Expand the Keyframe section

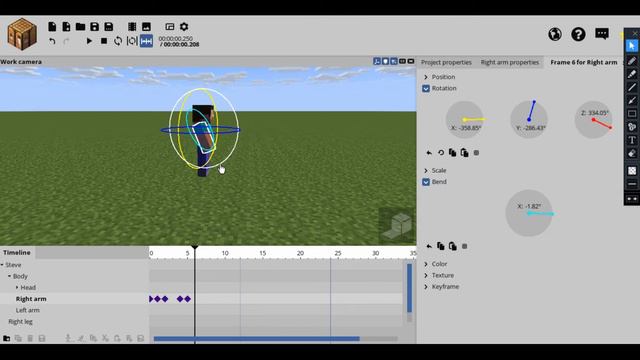(x=426, y=287)
